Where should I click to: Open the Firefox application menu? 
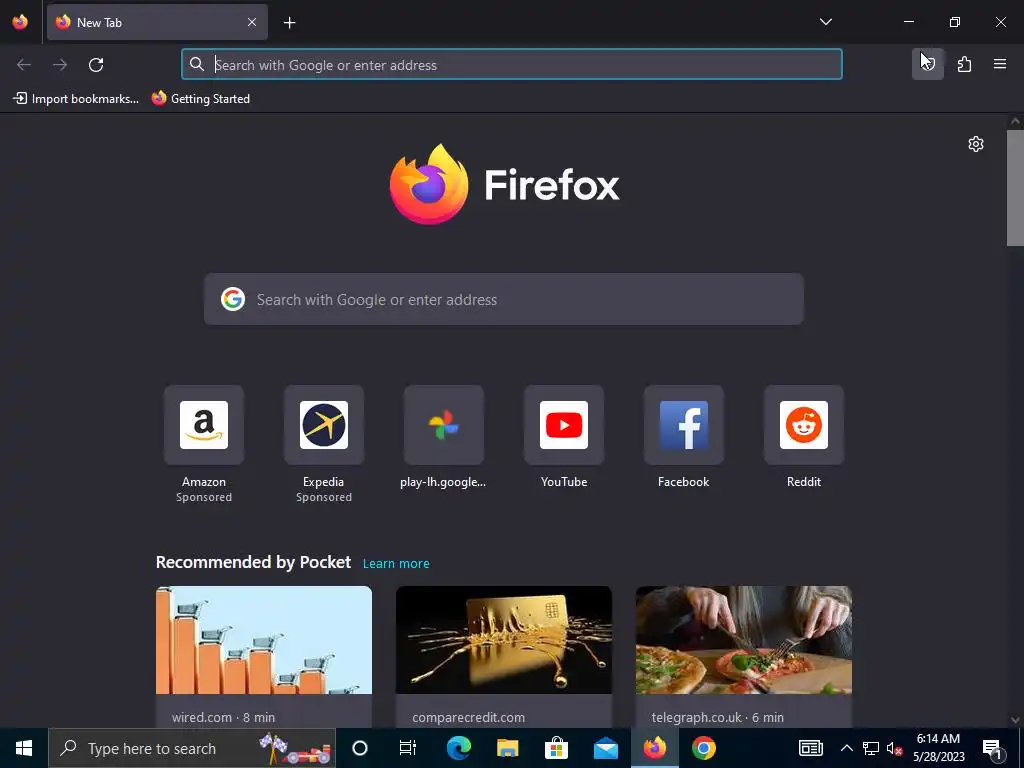pyautogui.click(x=1000, y=64)
